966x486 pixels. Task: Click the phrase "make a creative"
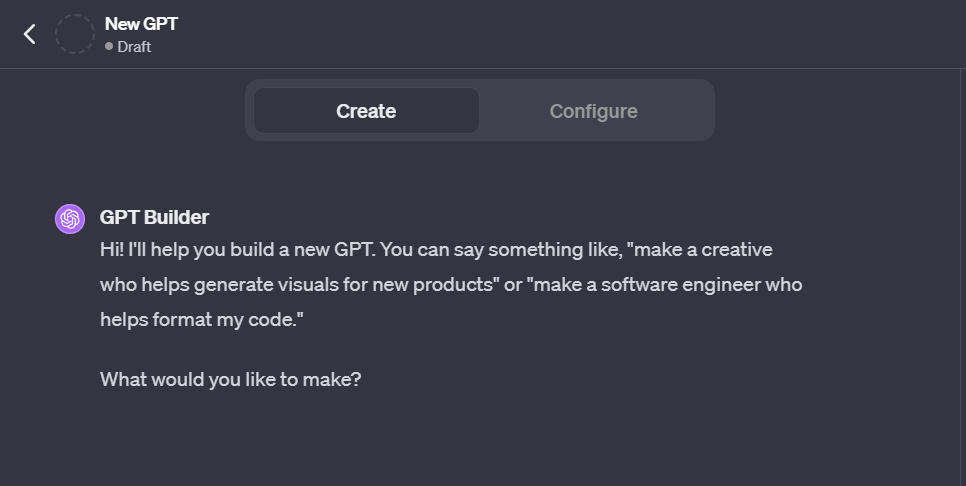point(703,249)
